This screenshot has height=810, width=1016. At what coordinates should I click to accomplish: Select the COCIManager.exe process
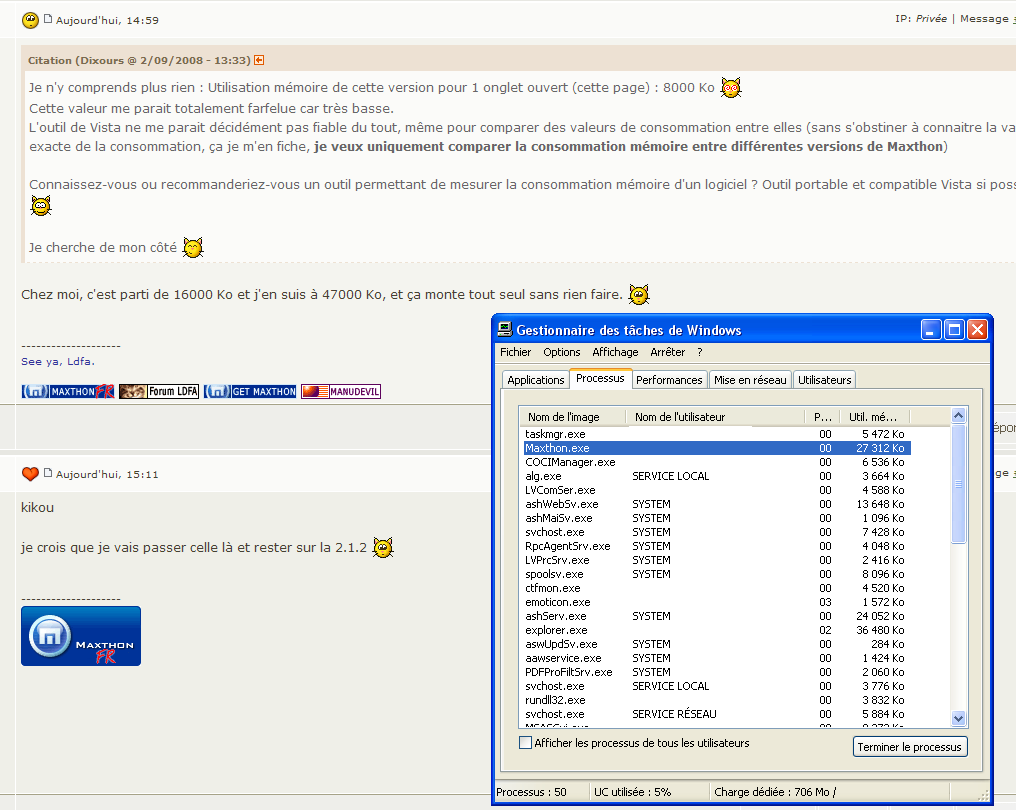tap(717, 462)
